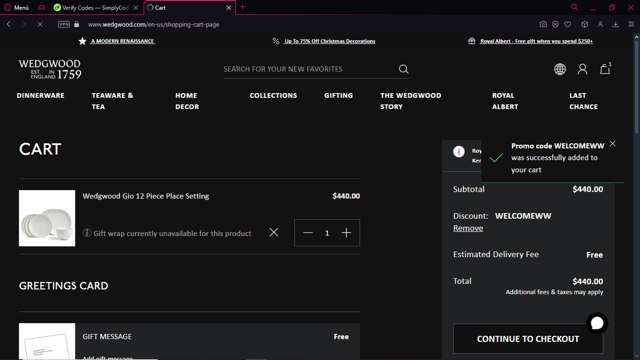
Task: Open the browser easy setup icon
Action: 631,24
